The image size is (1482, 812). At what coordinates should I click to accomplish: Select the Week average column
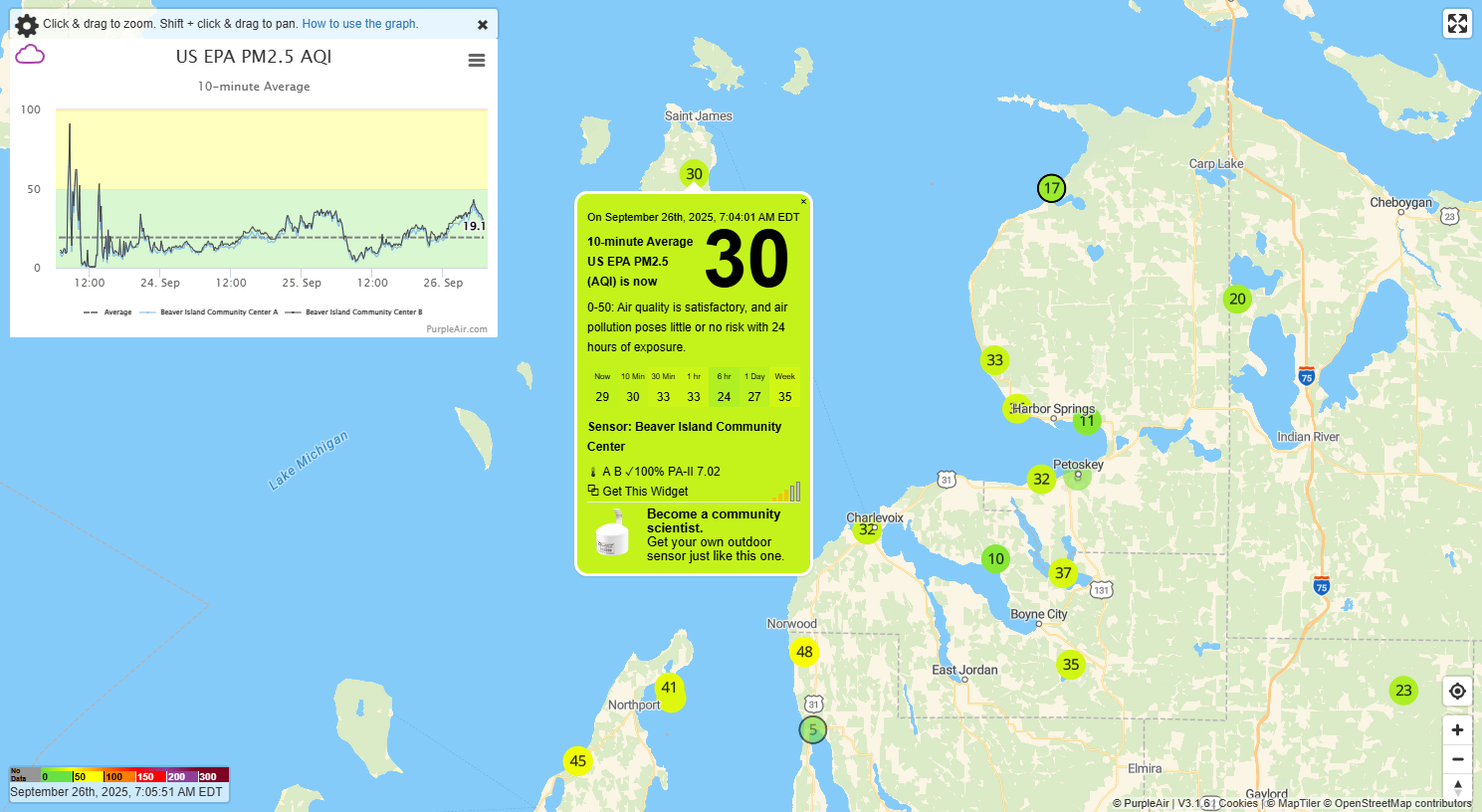[784, 387]
